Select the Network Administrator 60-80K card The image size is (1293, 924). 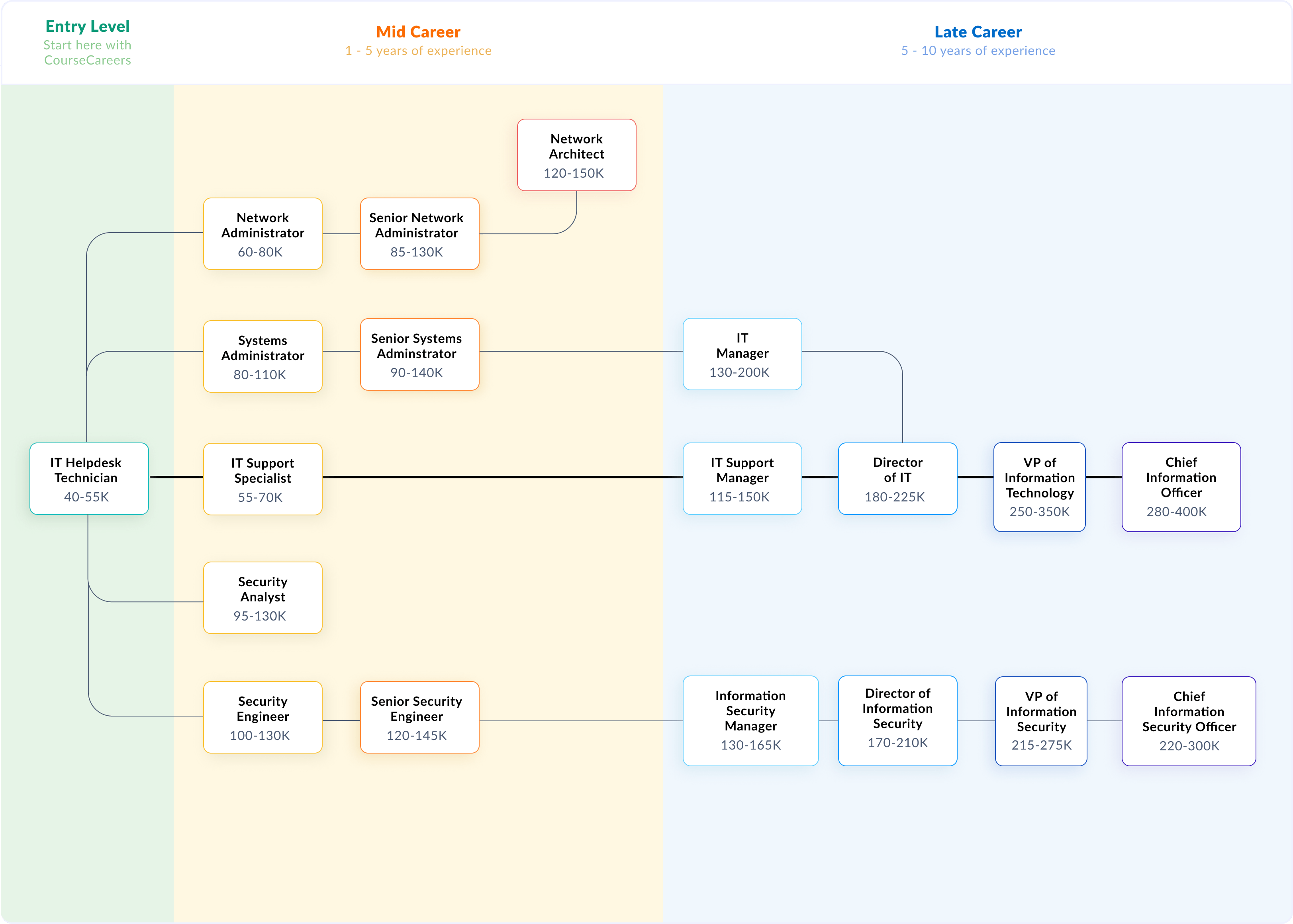pyautogui.click(x=263, y=234)
